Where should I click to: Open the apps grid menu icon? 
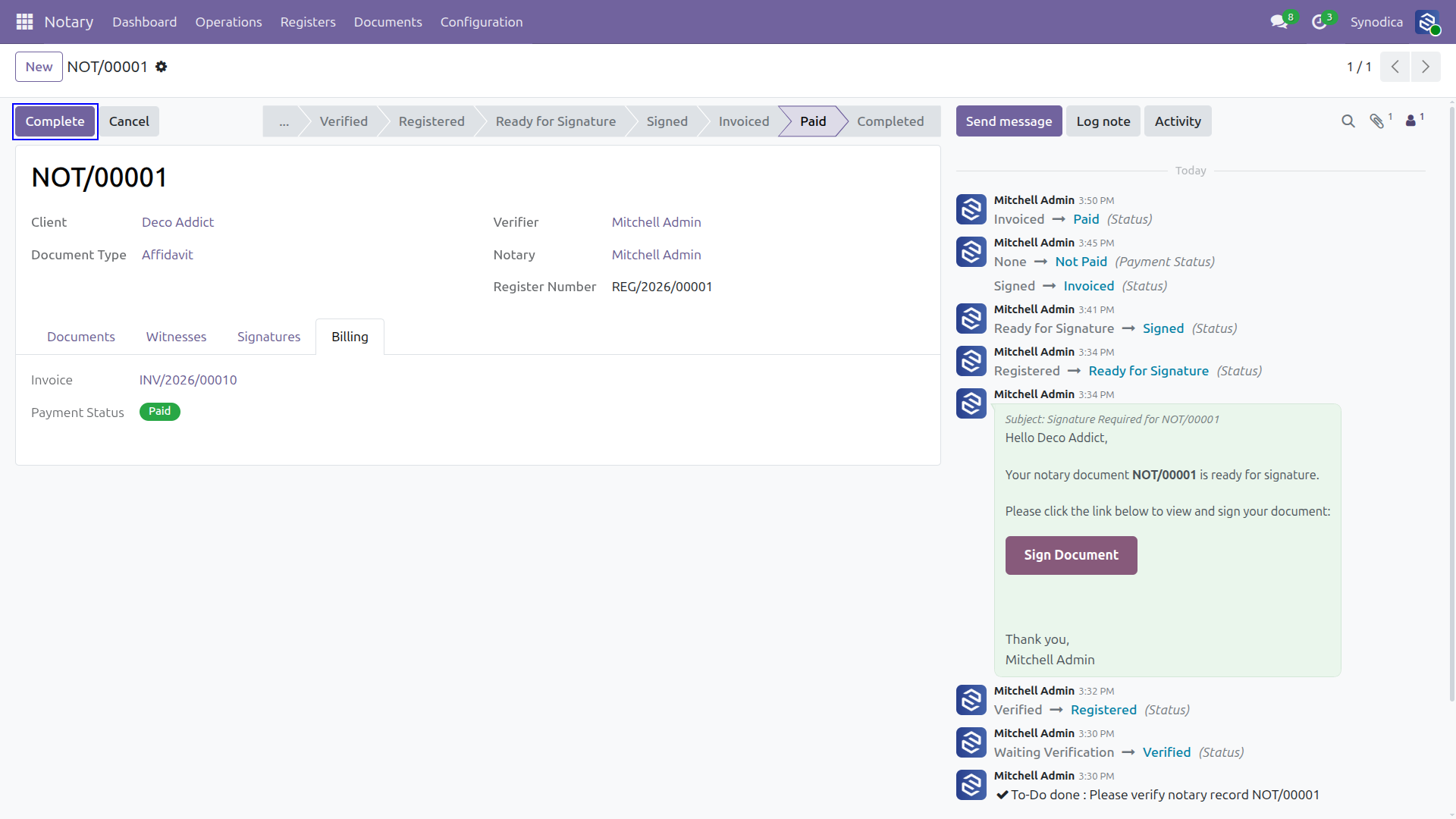[x=24, y=22]
